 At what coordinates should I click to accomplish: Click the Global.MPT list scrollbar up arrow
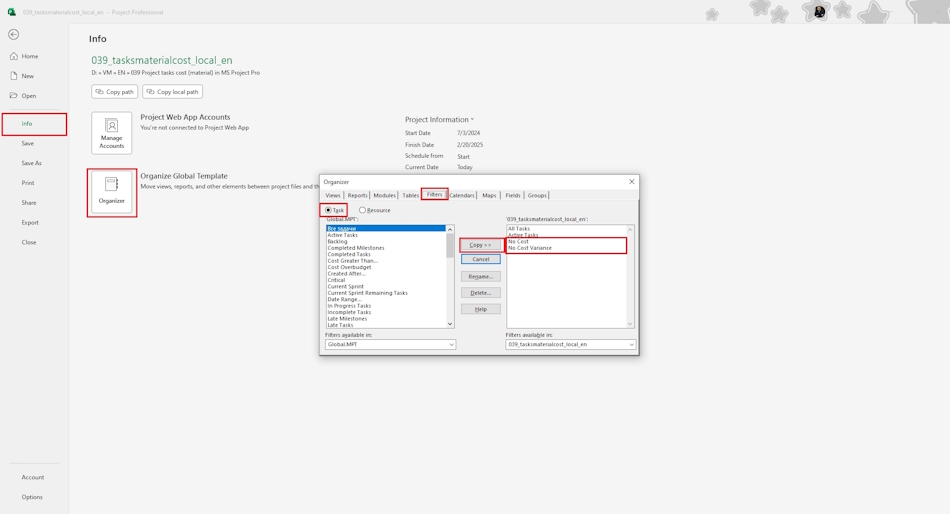[450, 229]
